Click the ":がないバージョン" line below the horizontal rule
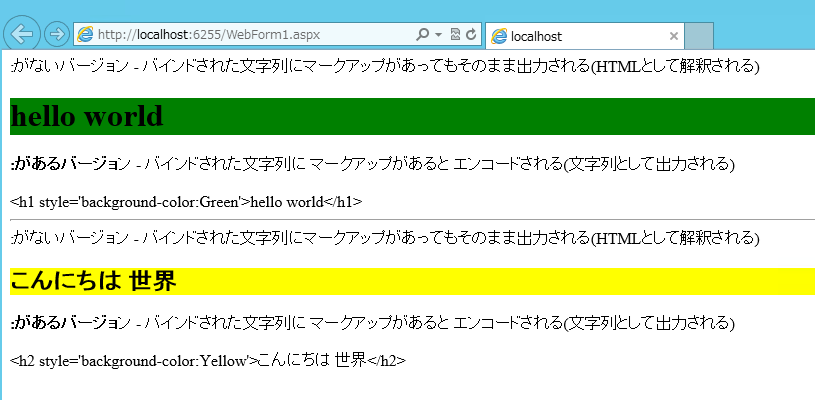Image resolution: width=815 pixels, height=400 pixels. (x=385, y=238)
